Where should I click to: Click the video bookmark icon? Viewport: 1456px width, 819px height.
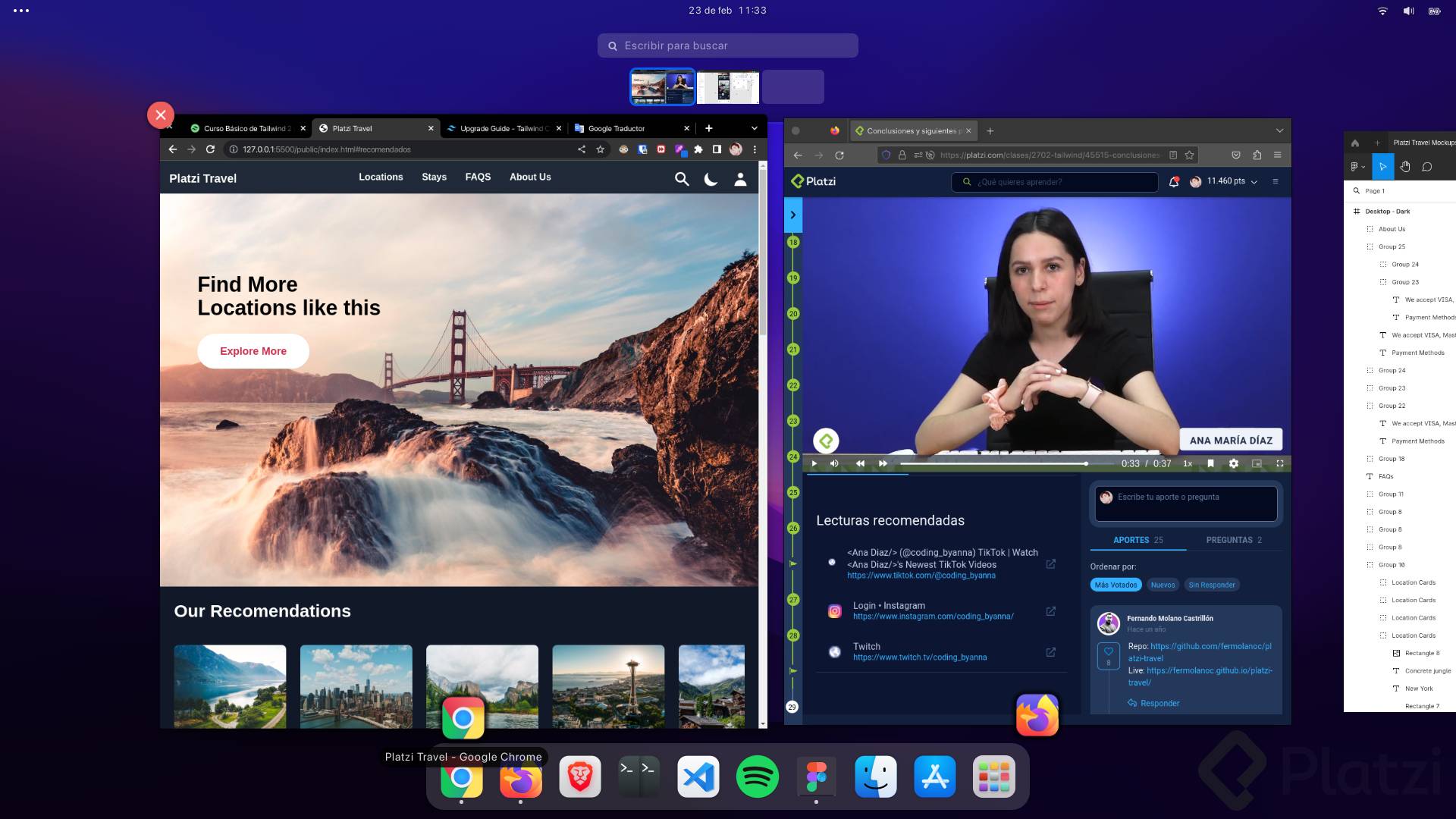[x=1210, y=463]
